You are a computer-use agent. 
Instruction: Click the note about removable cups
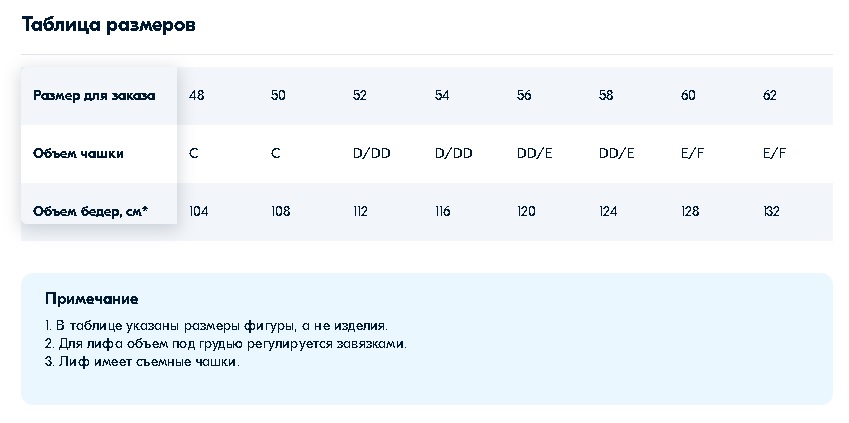pos(142,362)
